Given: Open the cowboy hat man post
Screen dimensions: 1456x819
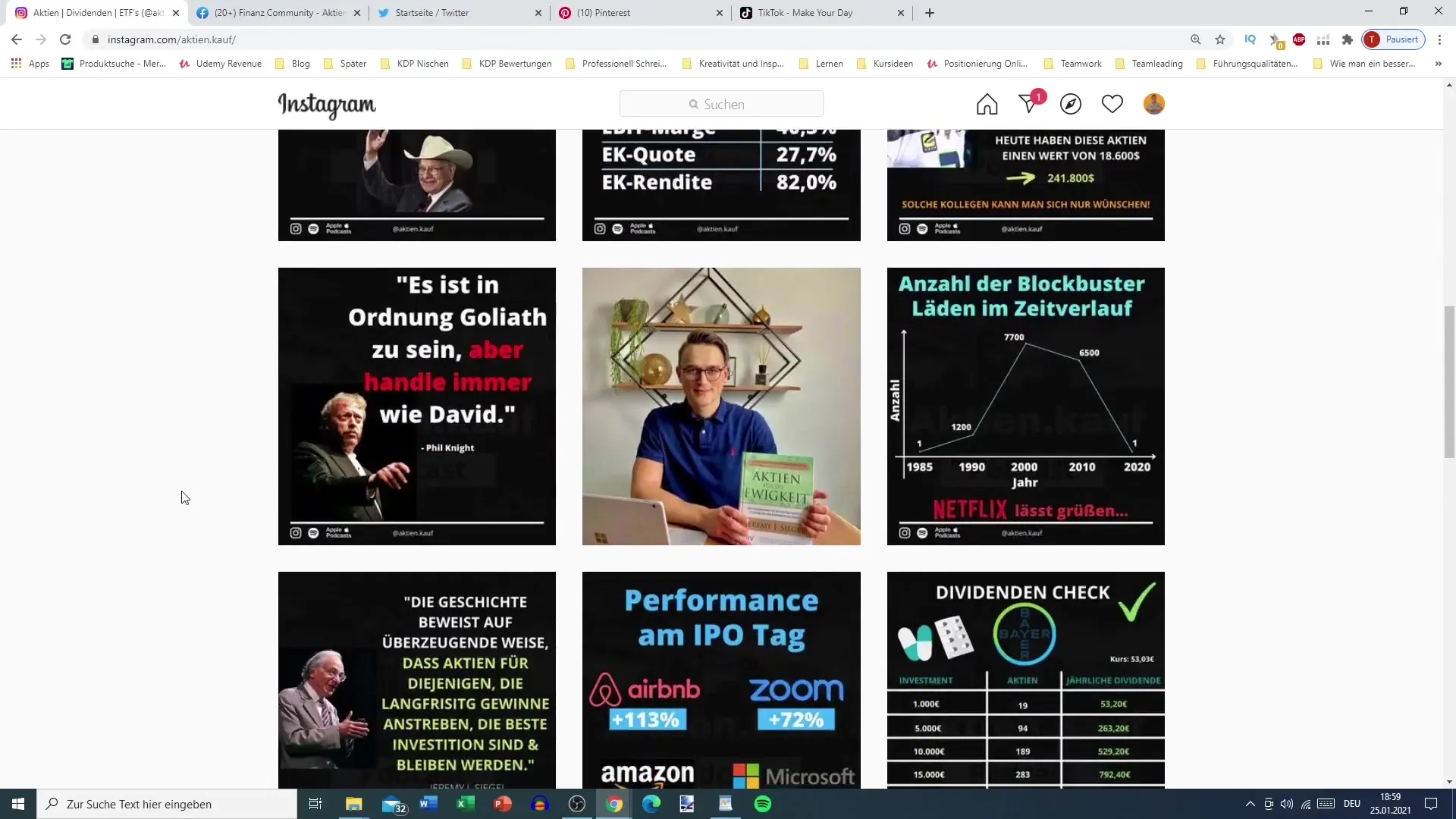Looking at the screenshot, I should (417, 185).
